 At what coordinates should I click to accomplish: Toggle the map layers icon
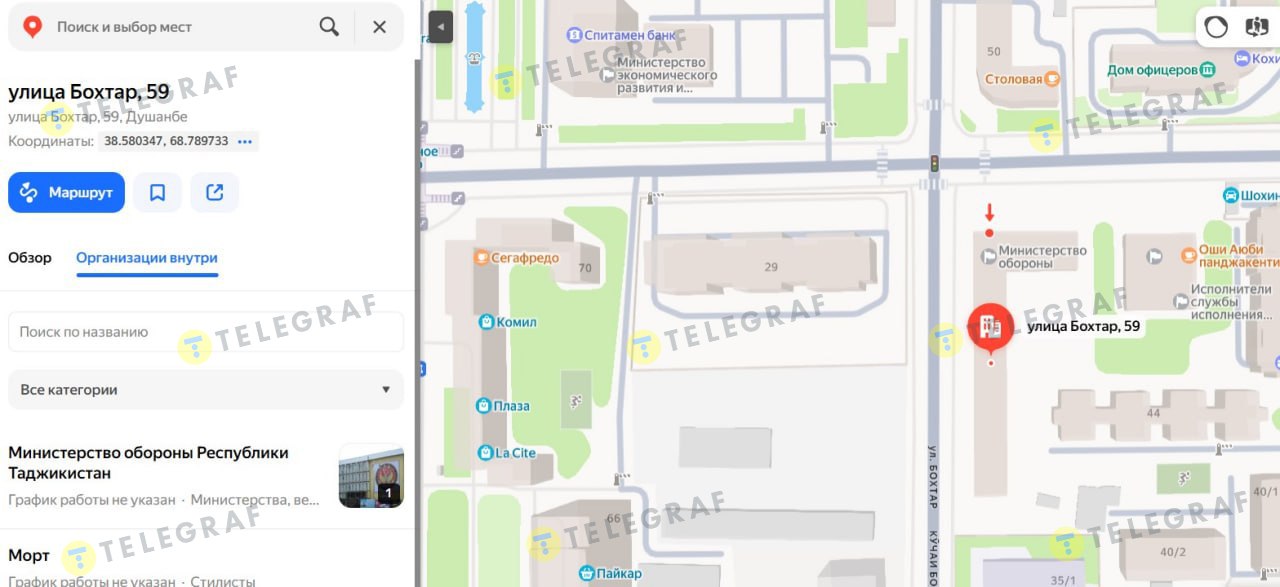point(1257,27)
